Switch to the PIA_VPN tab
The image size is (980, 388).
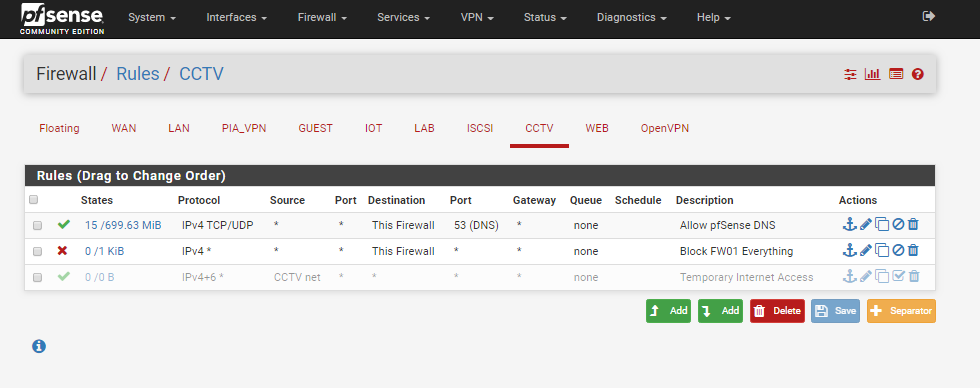click(244, 128)
